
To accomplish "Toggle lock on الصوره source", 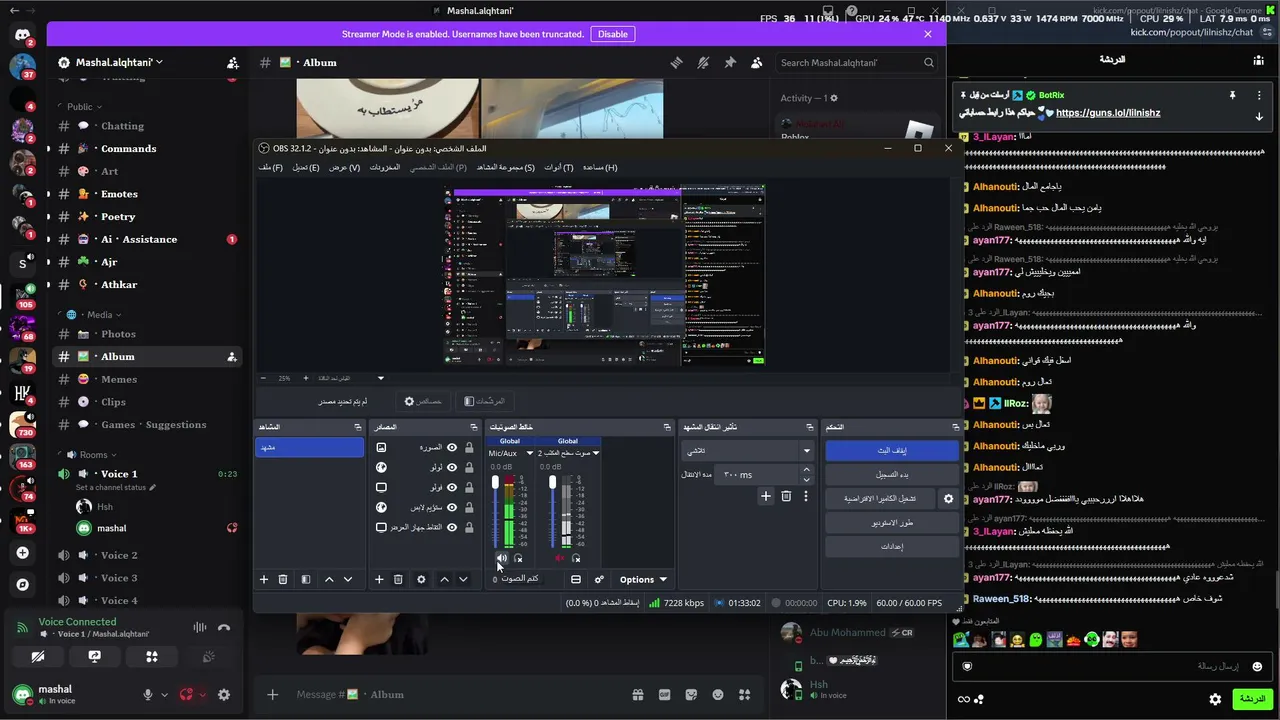I will coord(469,447).
